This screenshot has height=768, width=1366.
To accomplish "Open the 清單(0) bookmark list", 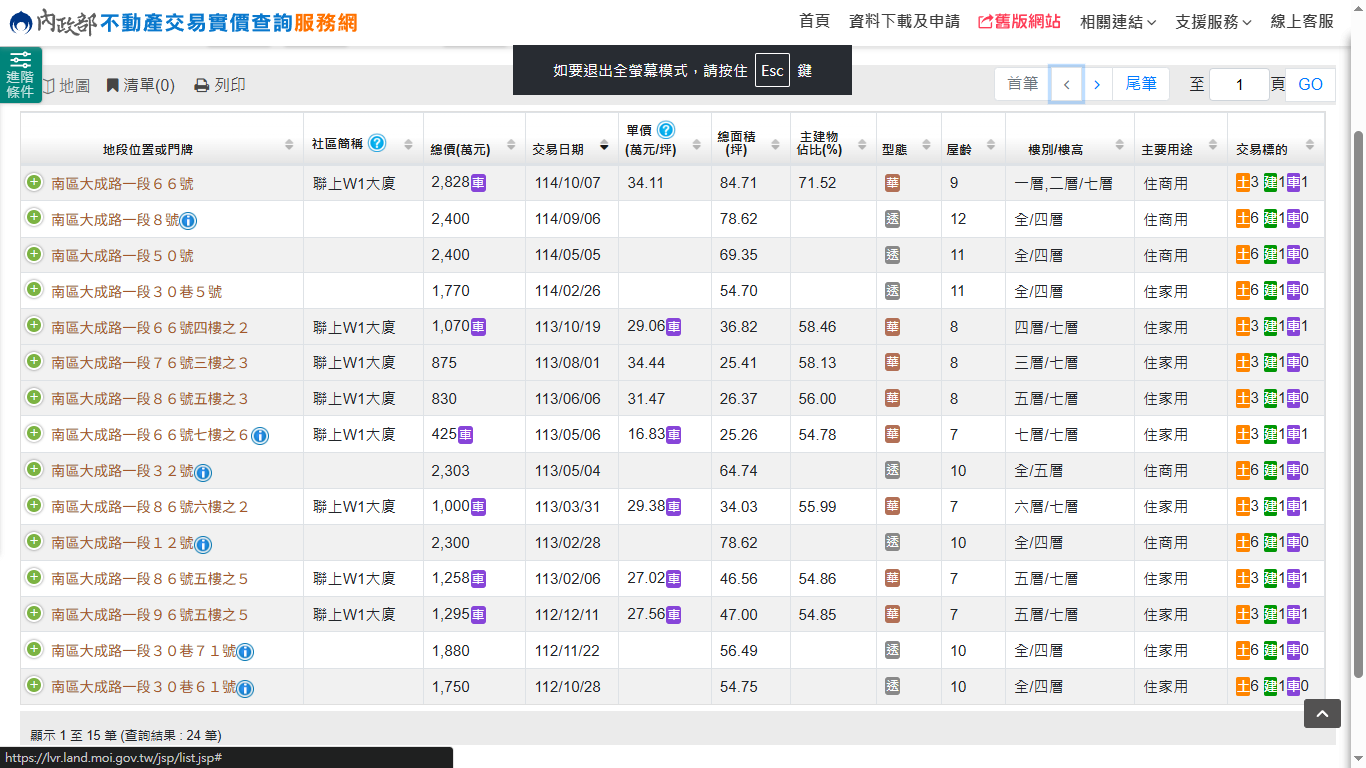I will pyautogui.click(x=140, y=86).
